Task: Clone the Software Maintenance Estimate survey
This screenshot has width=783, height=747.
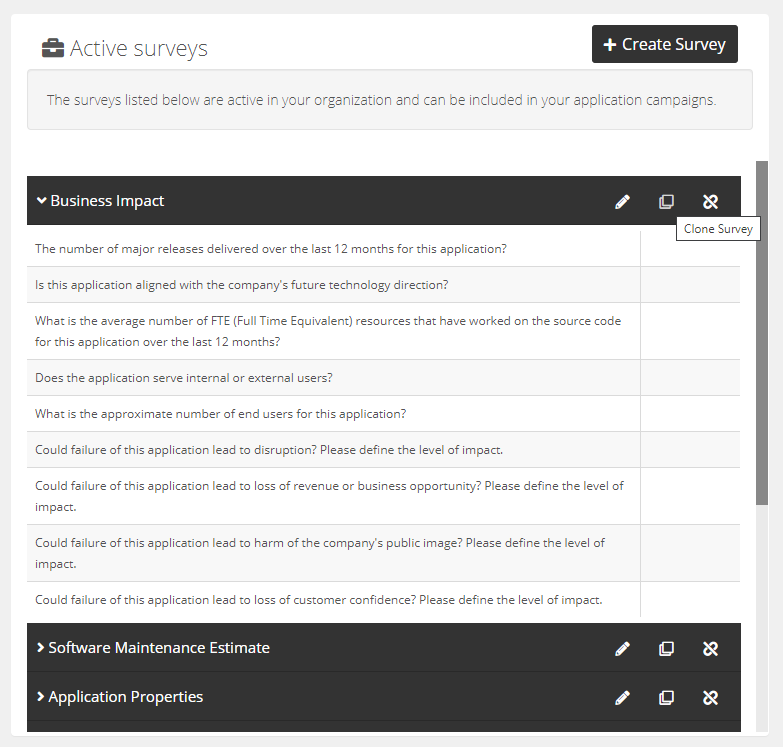Action: pos(666,649)
